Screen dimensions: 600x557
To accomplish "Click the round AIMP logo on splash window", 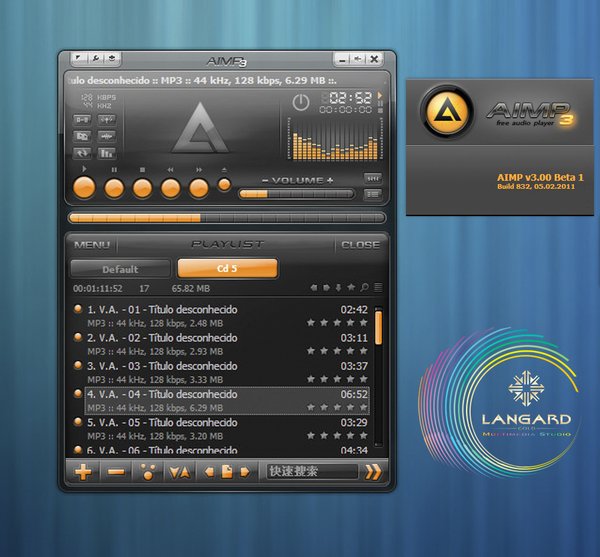I will (x=447, y=112).
